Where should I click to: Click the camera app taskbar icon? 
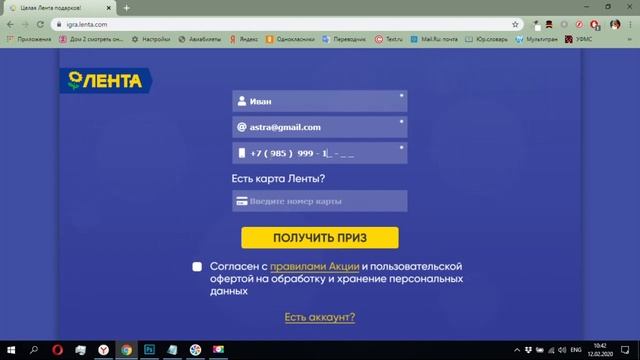tap(218, 350)
